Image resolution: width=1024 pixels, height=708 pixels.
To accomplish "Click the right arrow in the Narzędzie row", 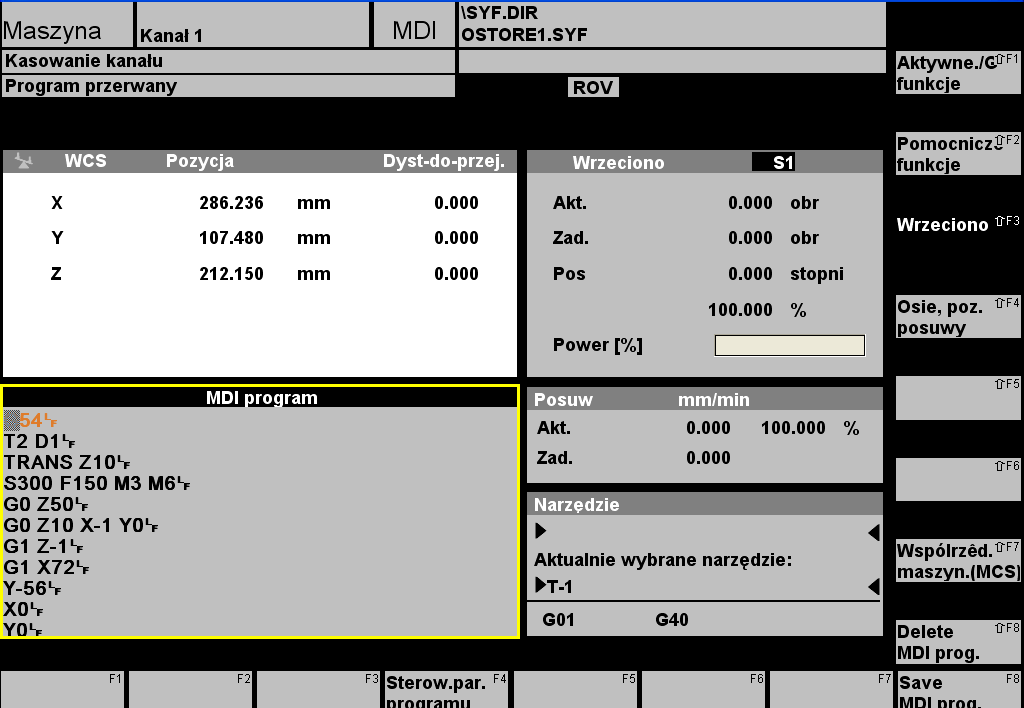I will coord(541,531).
